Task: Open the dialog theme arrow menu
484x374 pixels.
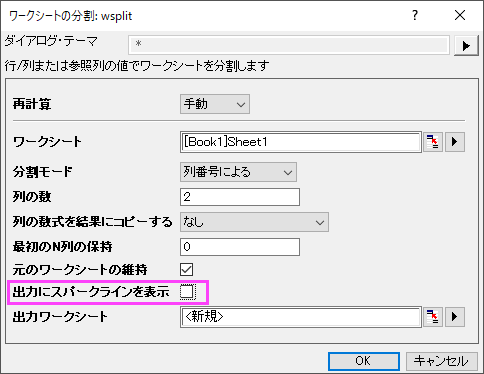Action: click(466, 45)
